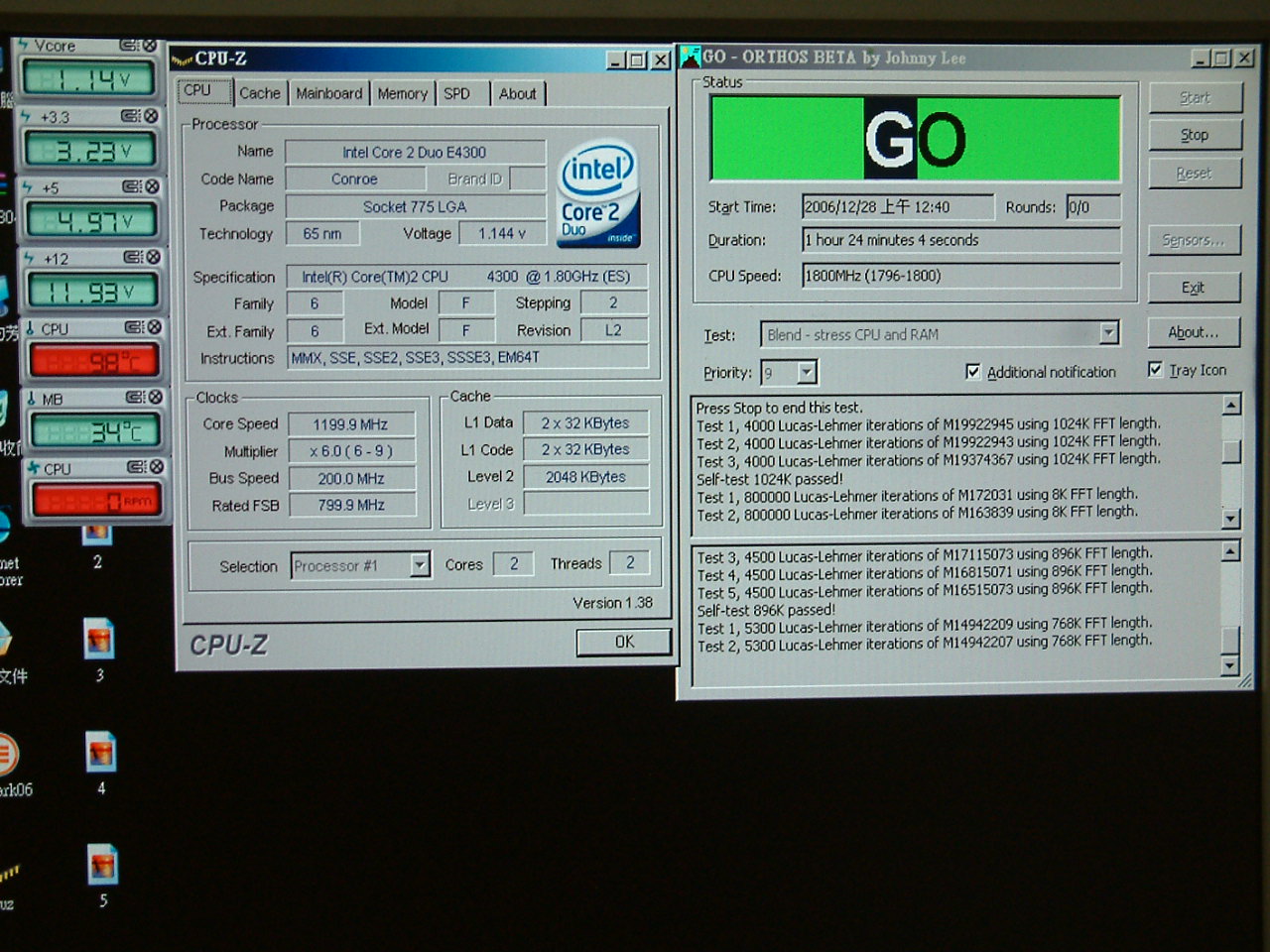Click the red 0 RPM fan display
Screen dimensions: 1270x952
pos(97,501)
